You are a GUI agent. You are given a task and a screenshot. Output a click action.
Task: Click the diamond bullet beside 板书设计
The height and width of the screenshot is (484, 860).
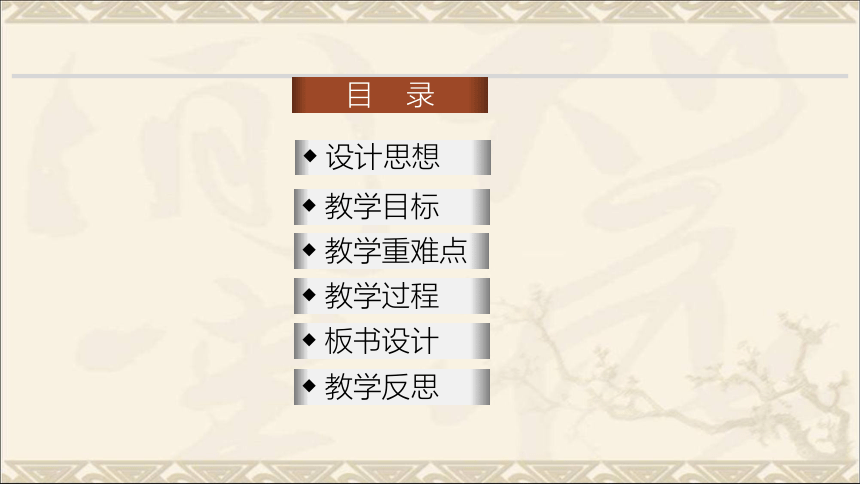(309, 340)
